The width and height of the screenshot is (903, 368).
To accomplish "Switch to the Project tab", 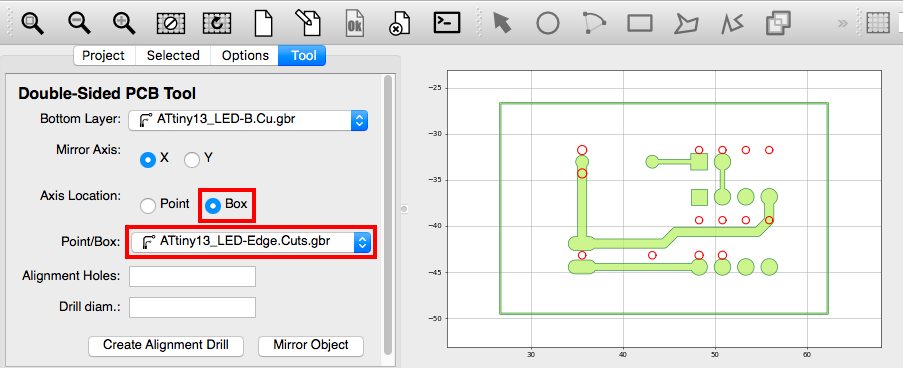I will (x=104, y=55).
